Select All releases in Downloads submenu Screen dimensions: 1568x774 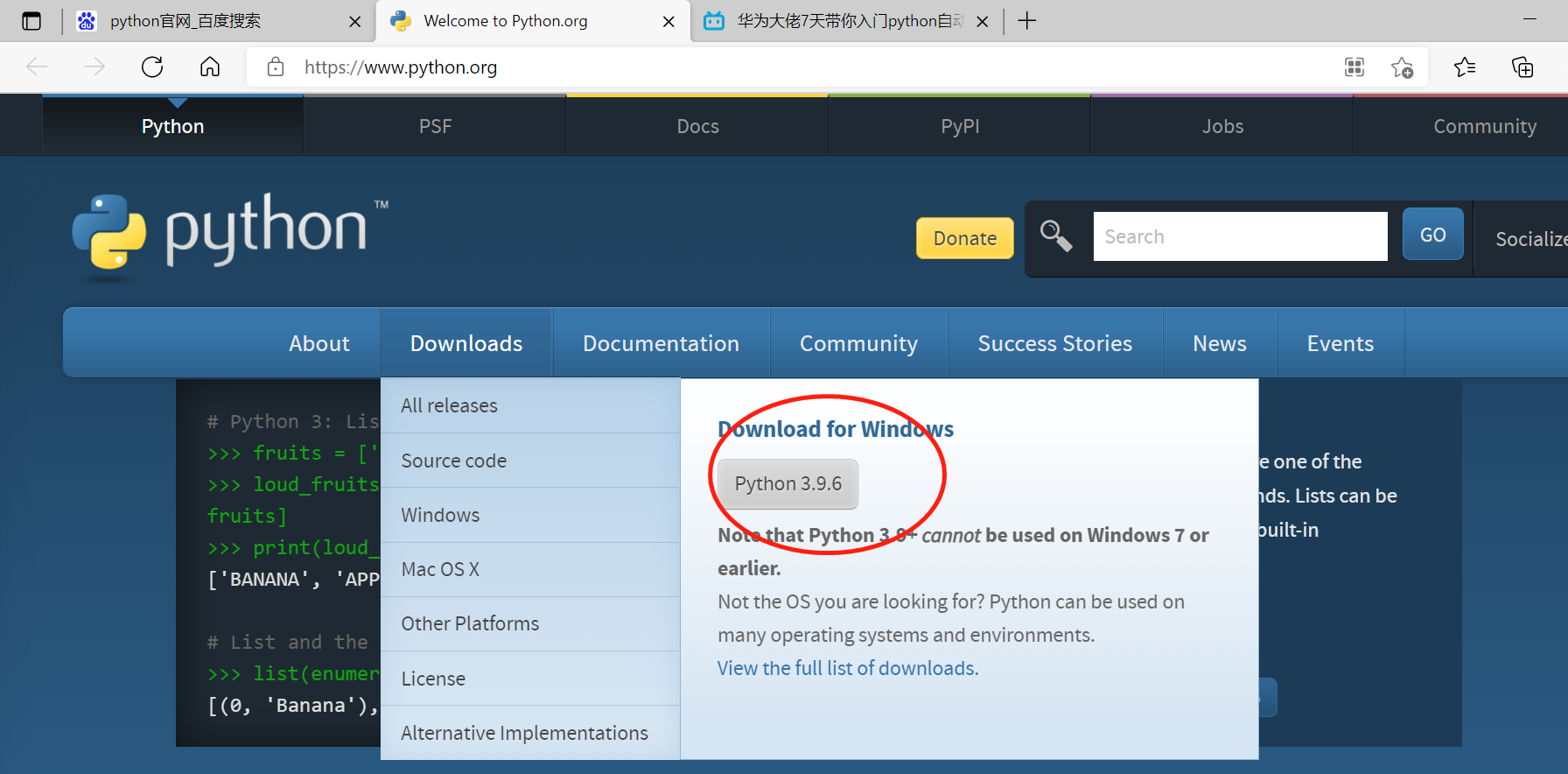point(530,405)
